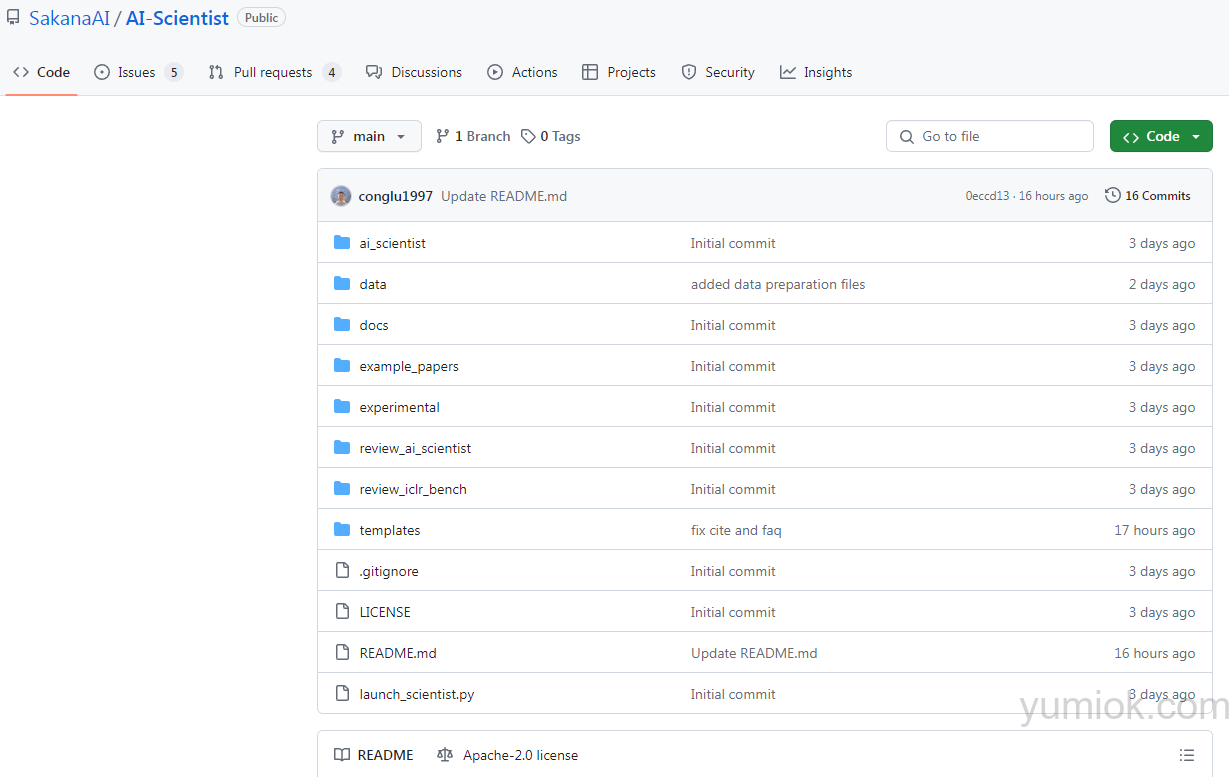This screenshot has height=777, width=1229.
Task: Open the Pull requests tab
Action: tap(273, 72)
